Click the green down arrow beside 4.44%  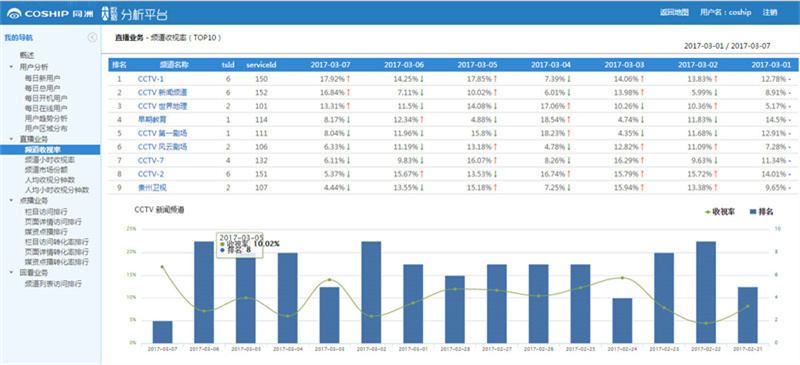[348, 187]
